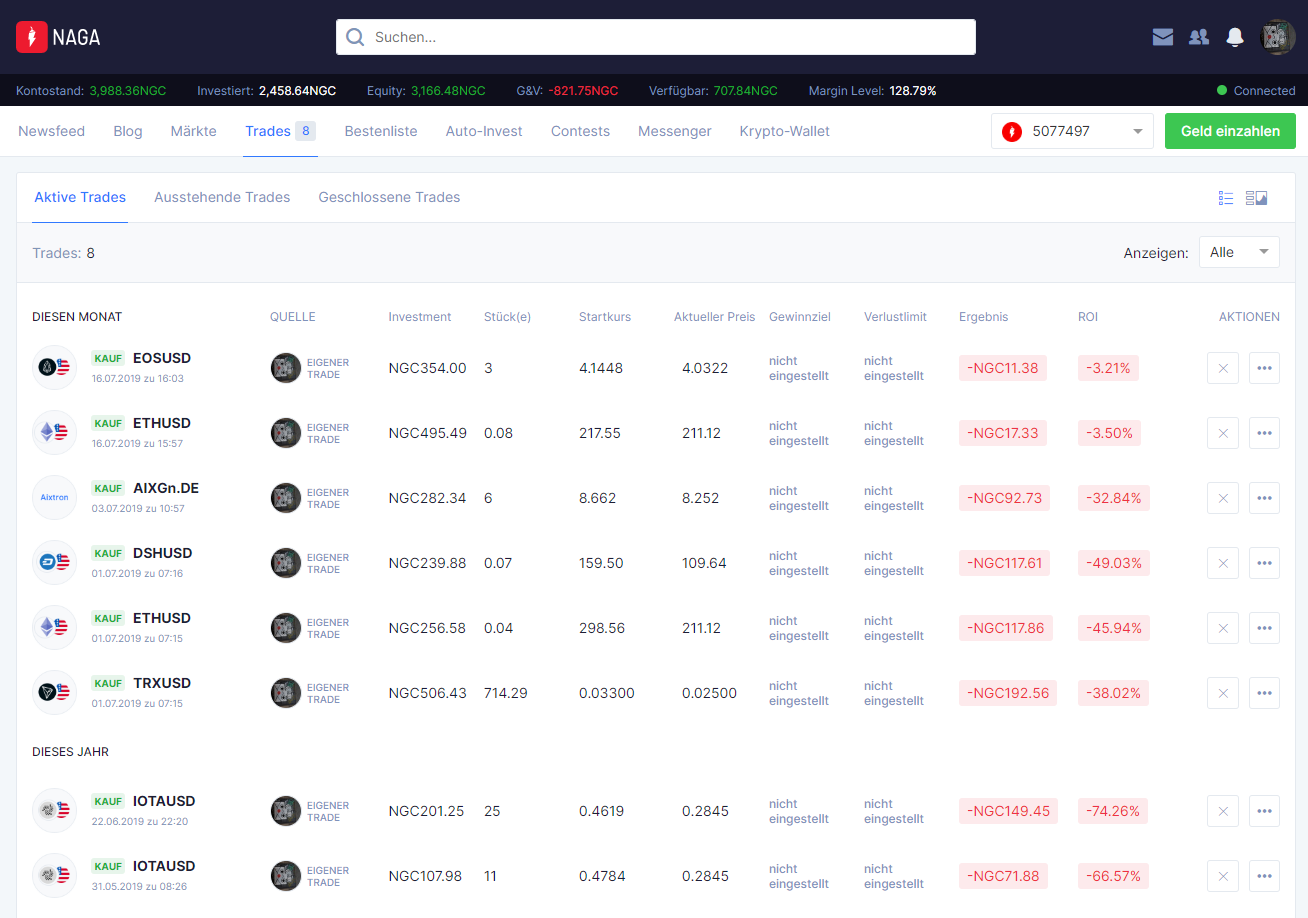Close the ETHUSD trade from 01.07.2019
This screenshot has width=1308, height=918.
coord(1223,628)
